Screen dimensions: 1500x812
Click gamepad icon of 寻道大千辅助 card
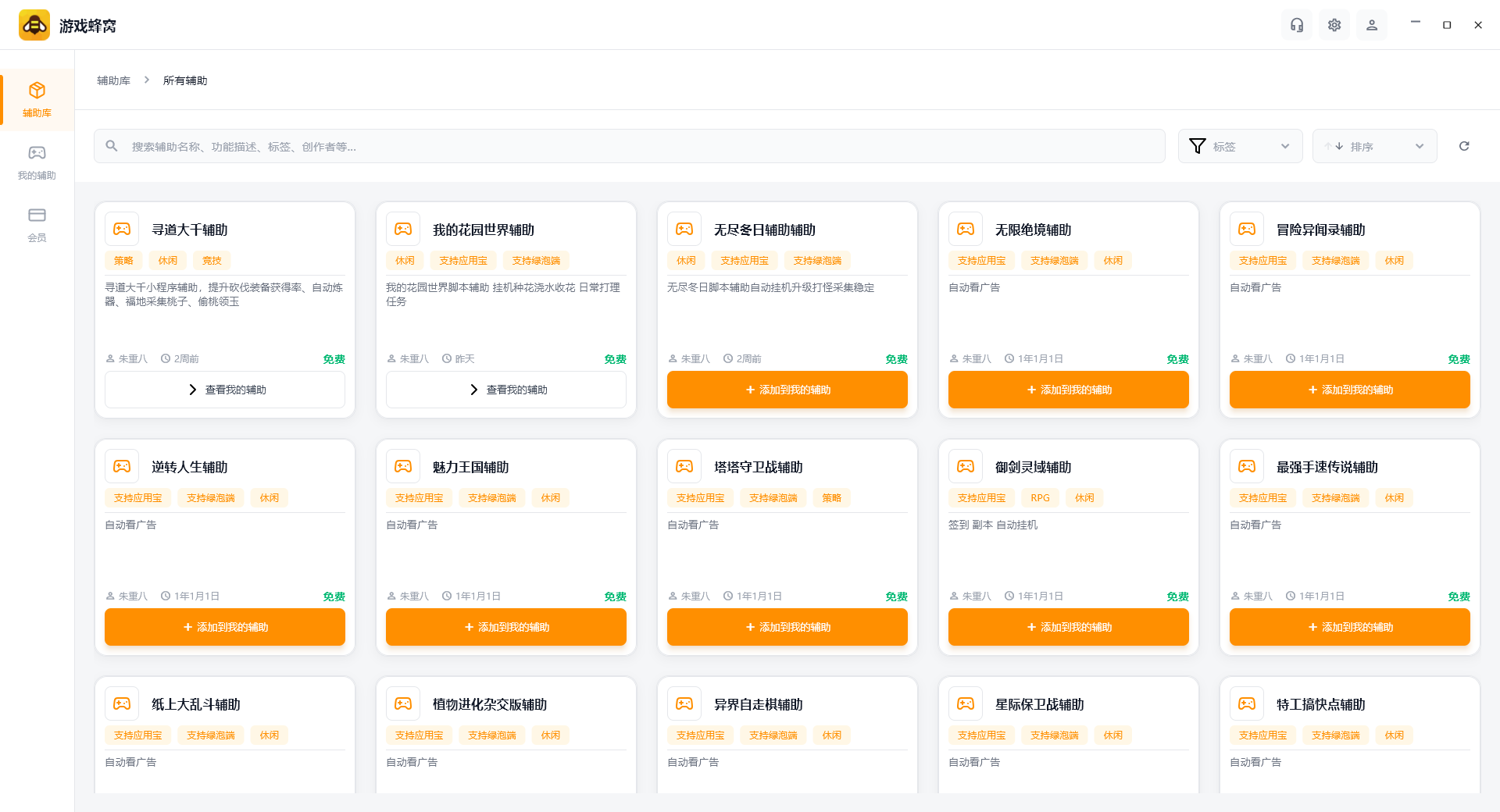[122, 229]
